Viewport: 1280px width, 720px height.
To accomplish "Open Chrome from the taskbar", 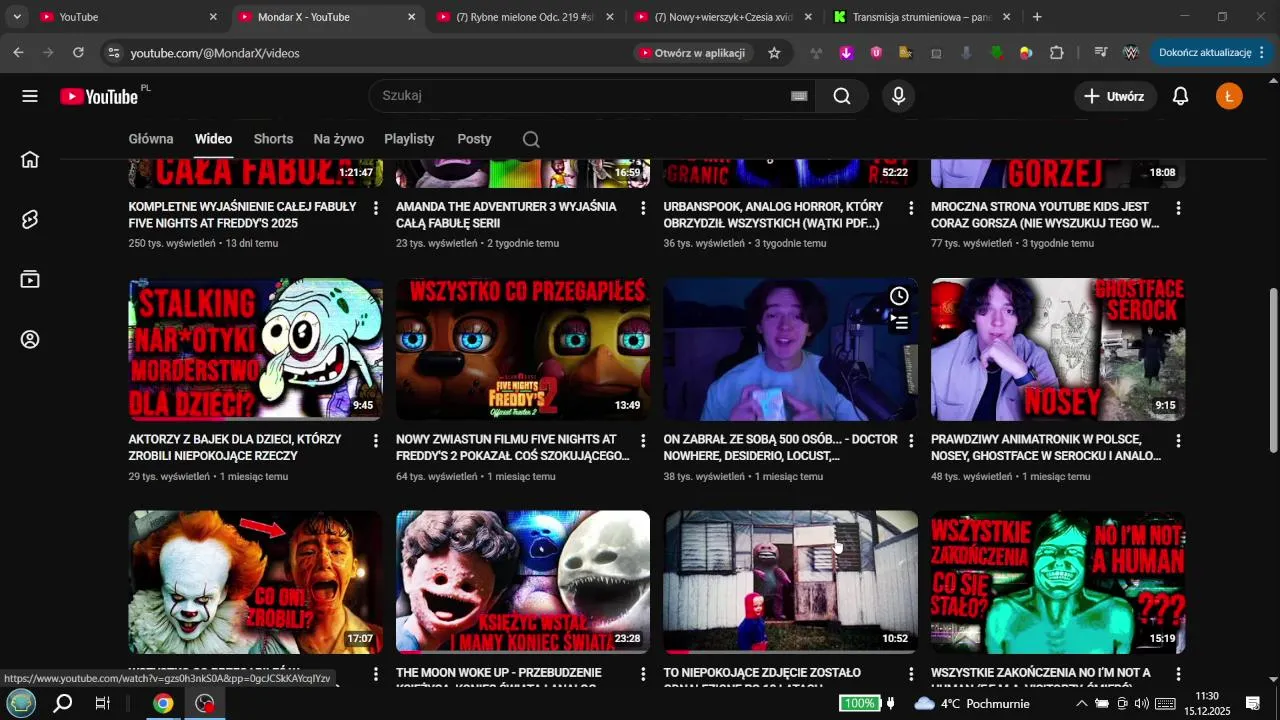I will [163, 703].
